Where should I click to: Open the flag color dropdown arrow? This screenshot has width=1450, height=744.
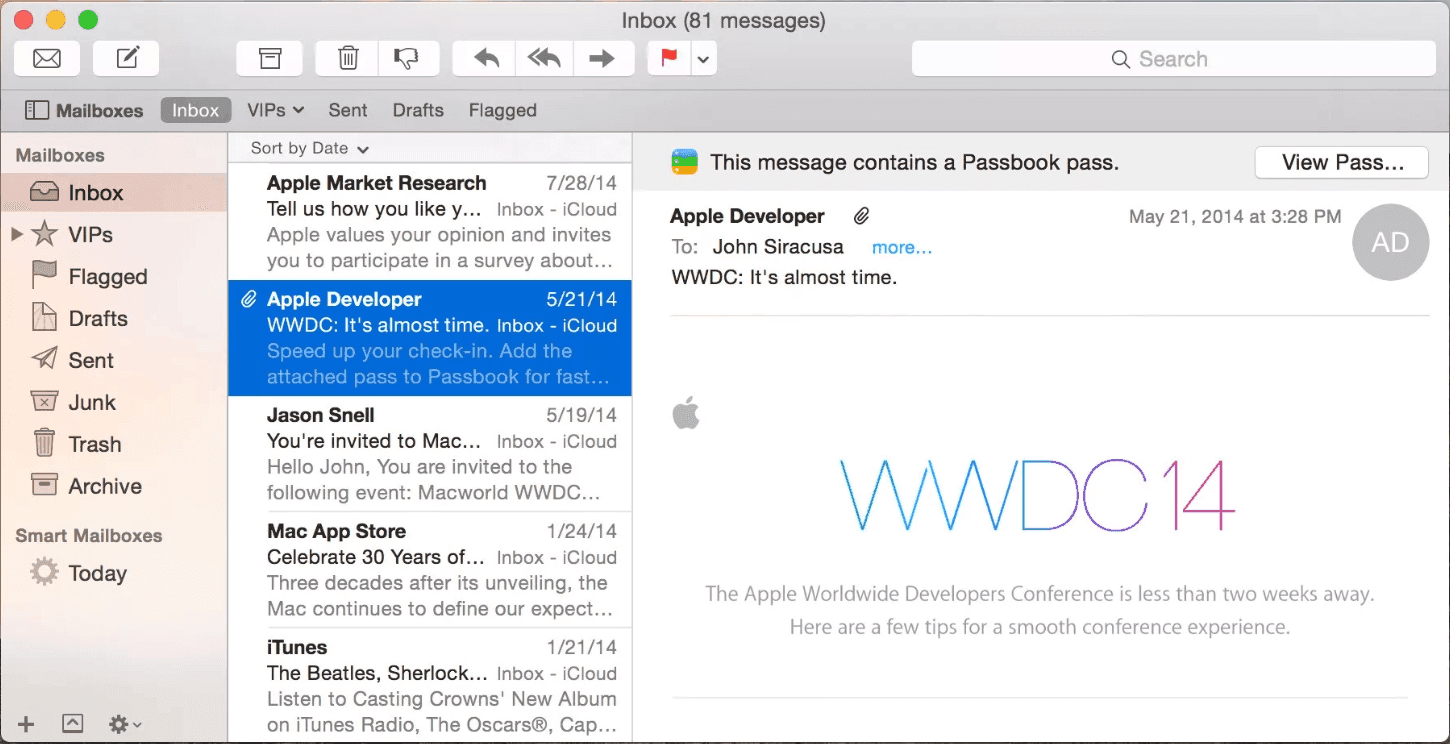[x=703, y=60]
